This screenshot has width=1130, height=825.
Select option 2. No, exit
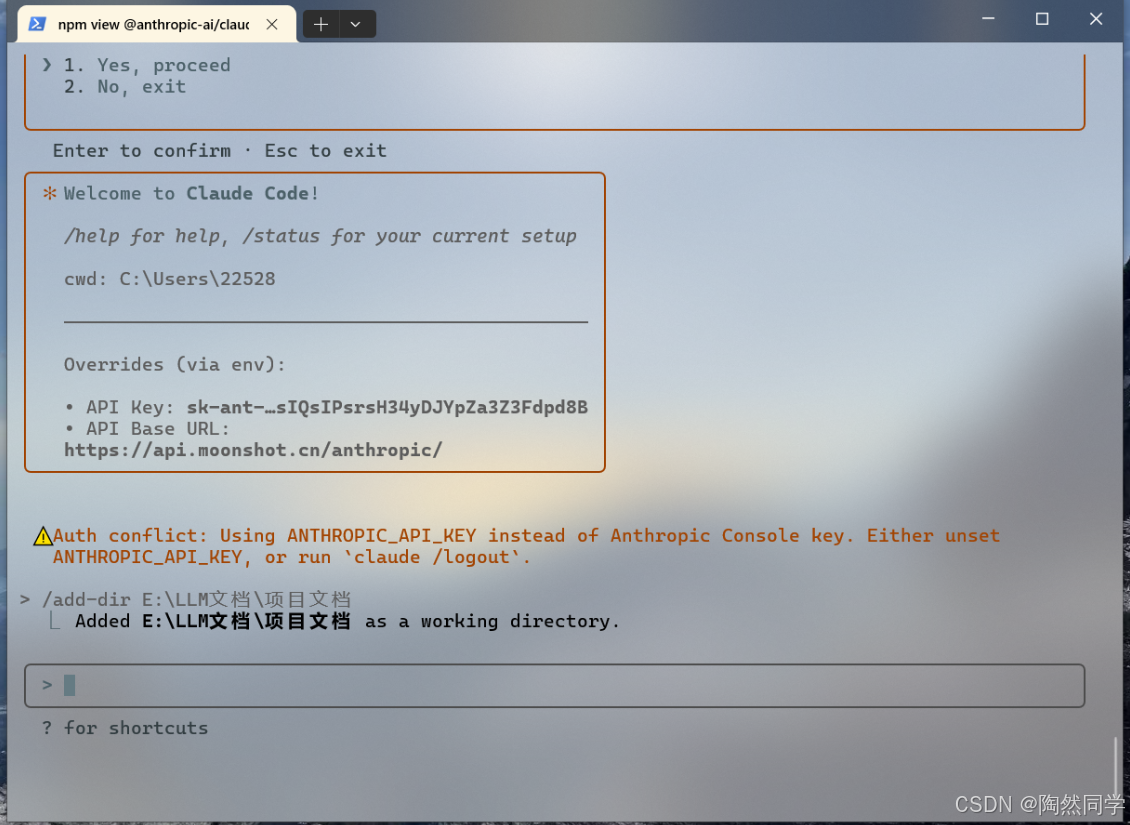point(125,86)
